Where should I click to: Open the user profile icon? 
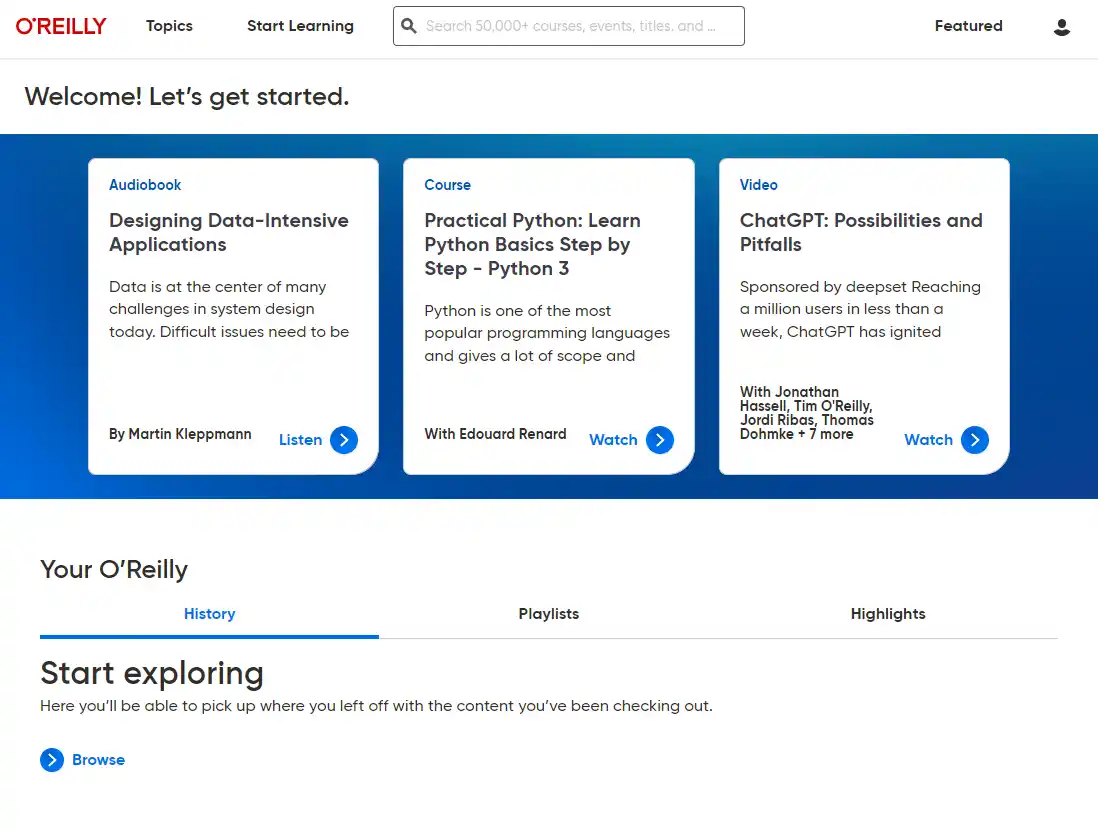point(1062,27)
